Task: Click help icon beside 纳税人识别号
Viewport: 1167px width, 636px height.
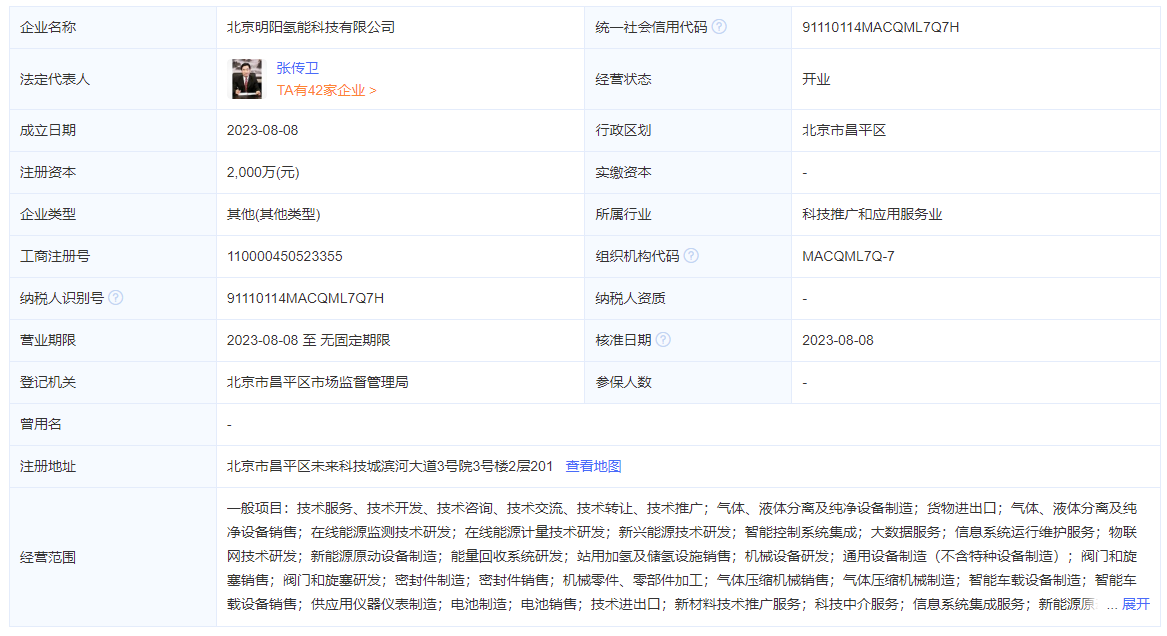Action: click(x=115, y=298)
